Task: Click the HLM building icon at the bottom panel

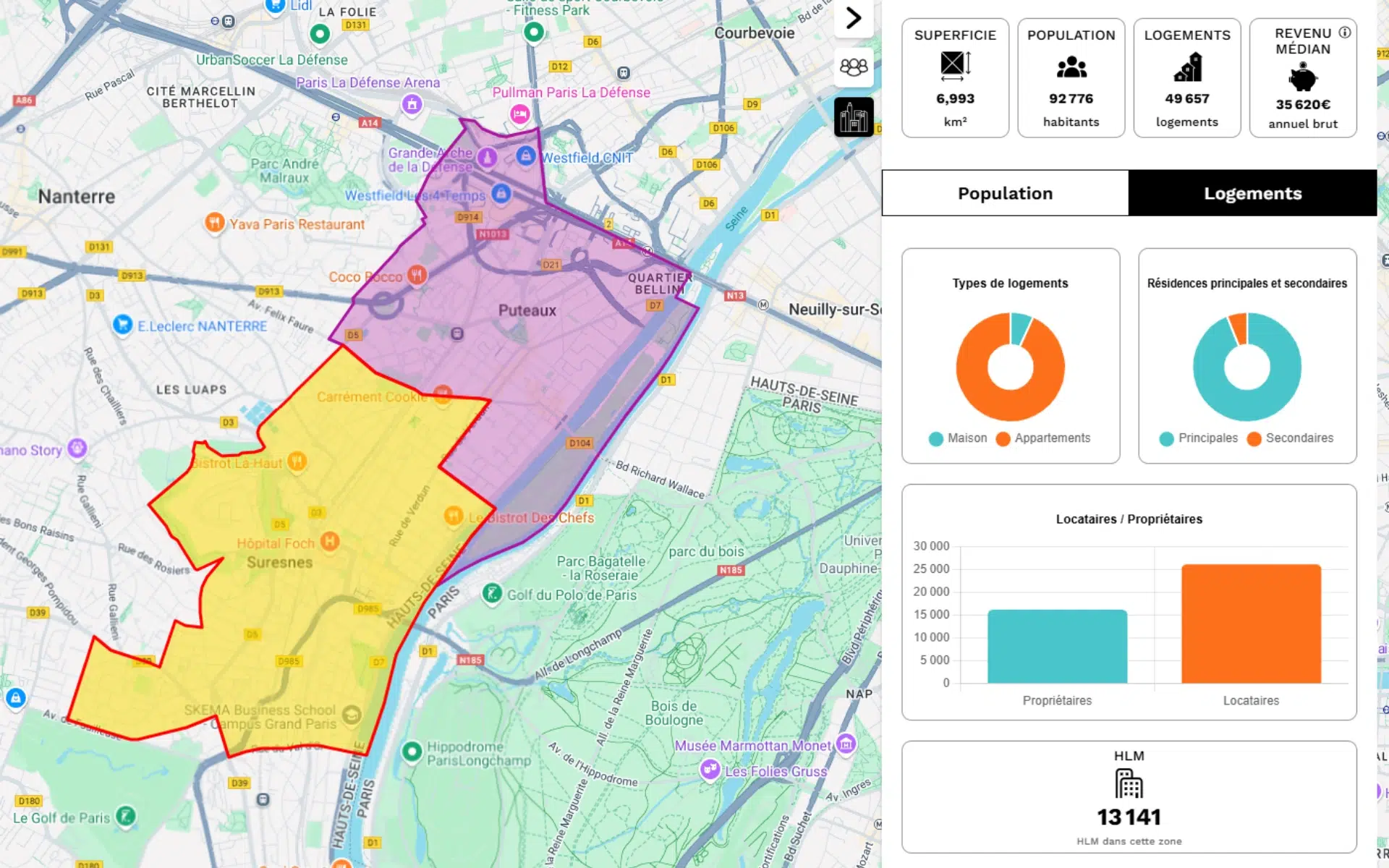Action: point(1129,783)
